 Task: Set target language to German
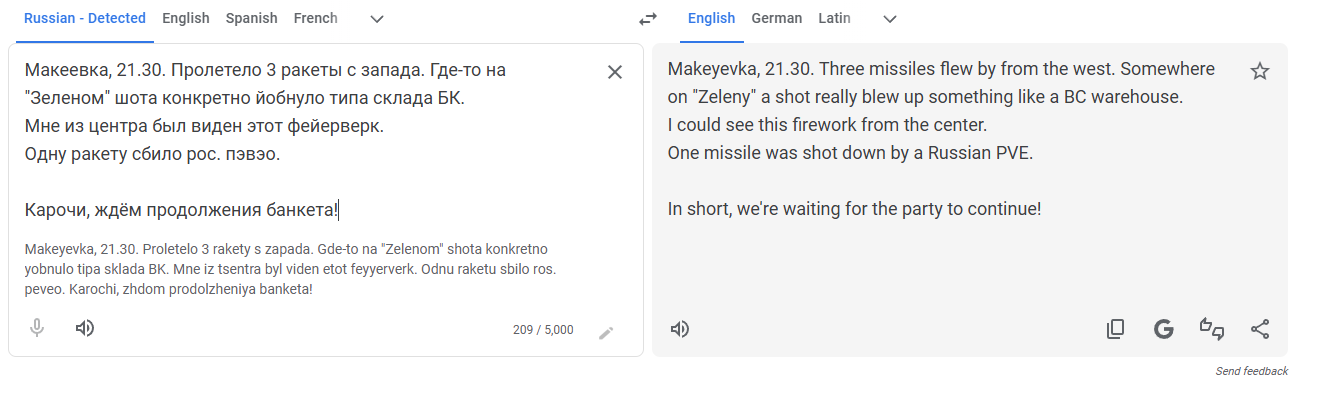point(777,18)
